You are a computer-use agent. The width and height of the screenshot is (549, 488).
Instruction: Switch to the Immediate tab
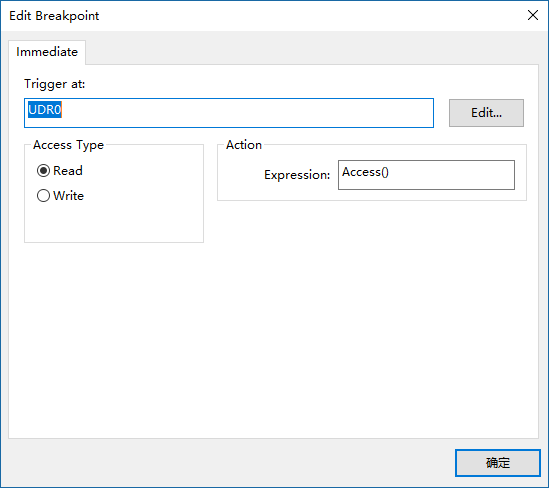point(47,52)
